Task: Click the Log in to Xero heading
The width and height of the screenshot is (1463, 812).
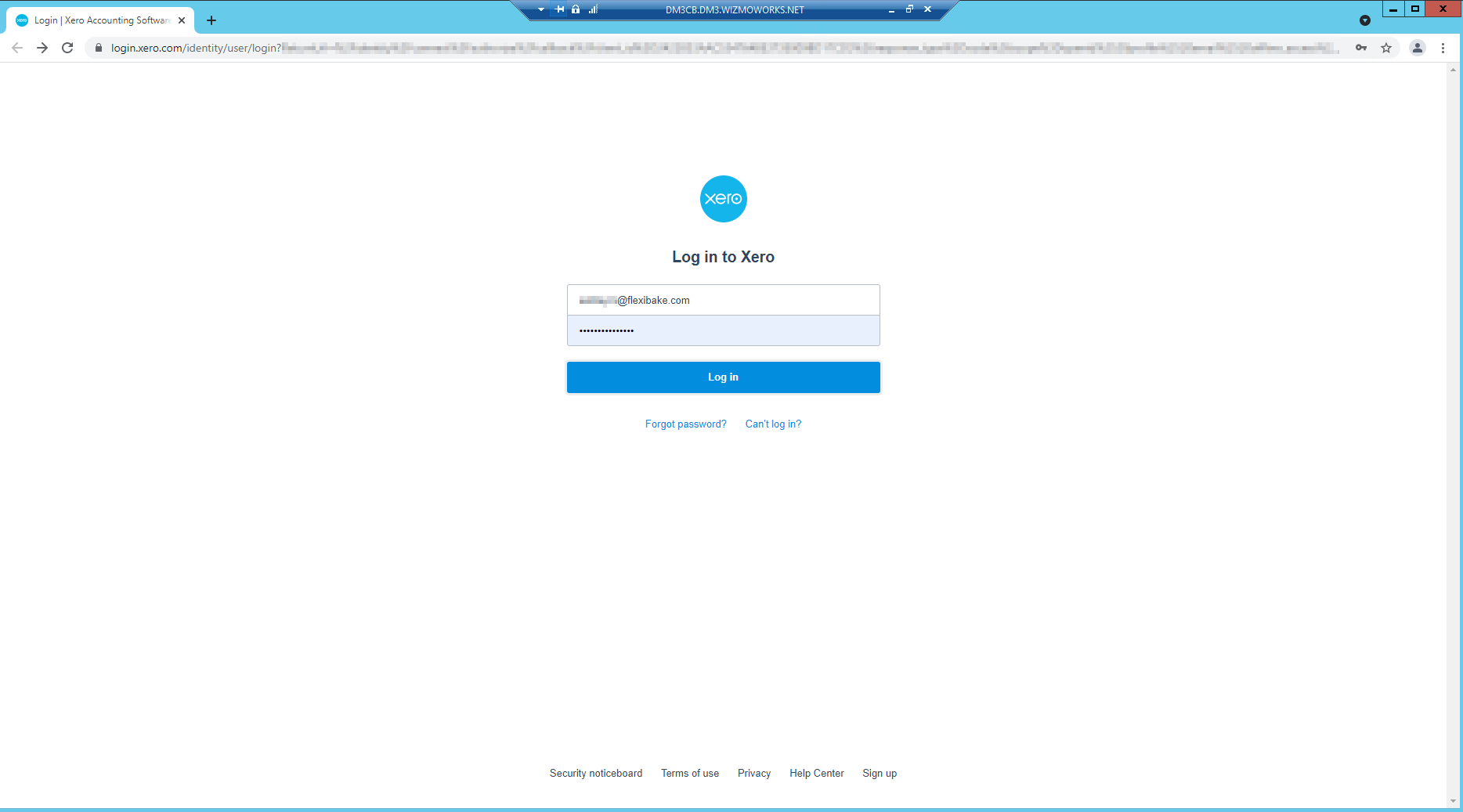Action: (x=723, y=257)
